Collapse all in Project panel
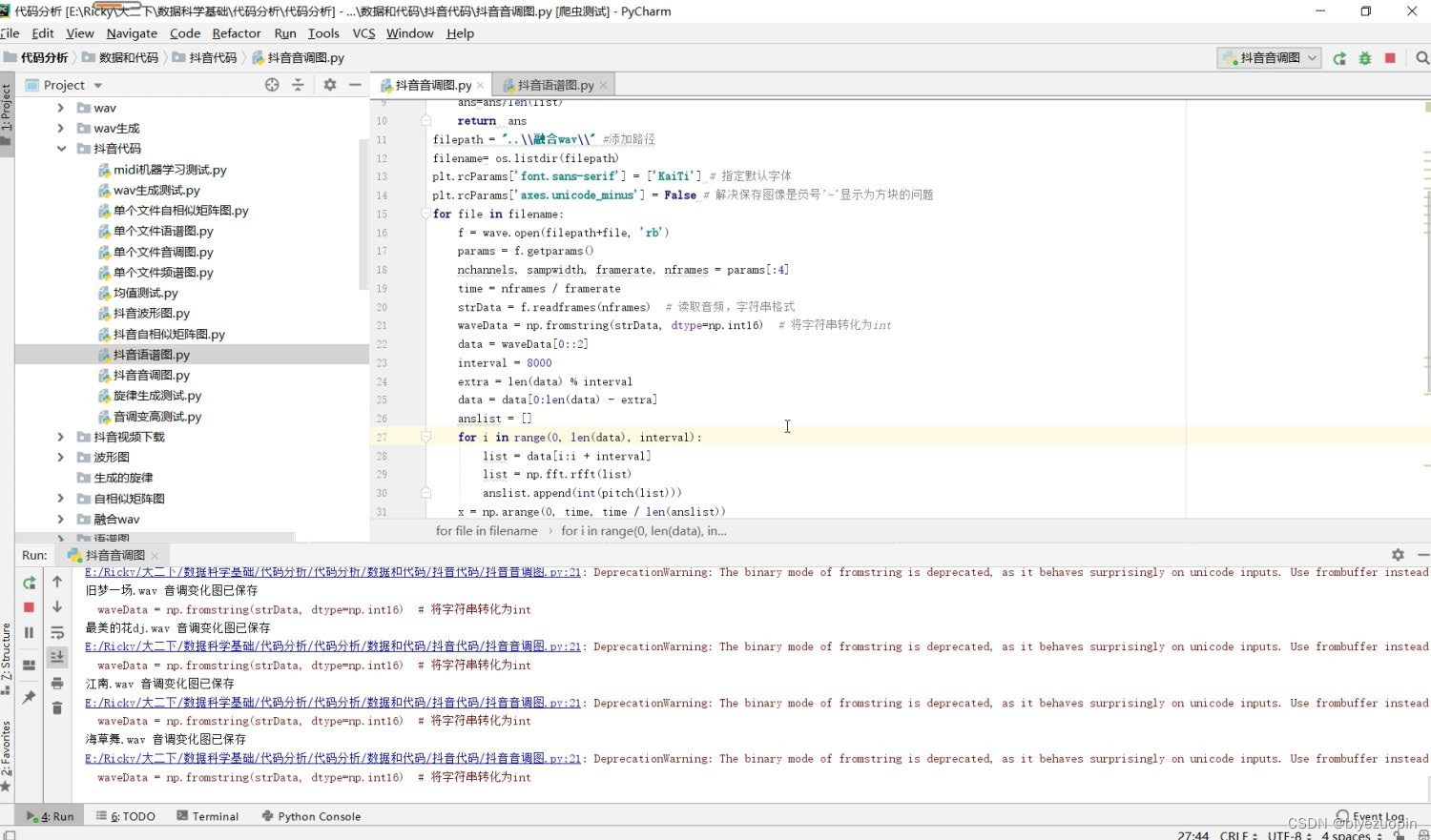This screenshot has width=1431, height=840. pos(298,85)
